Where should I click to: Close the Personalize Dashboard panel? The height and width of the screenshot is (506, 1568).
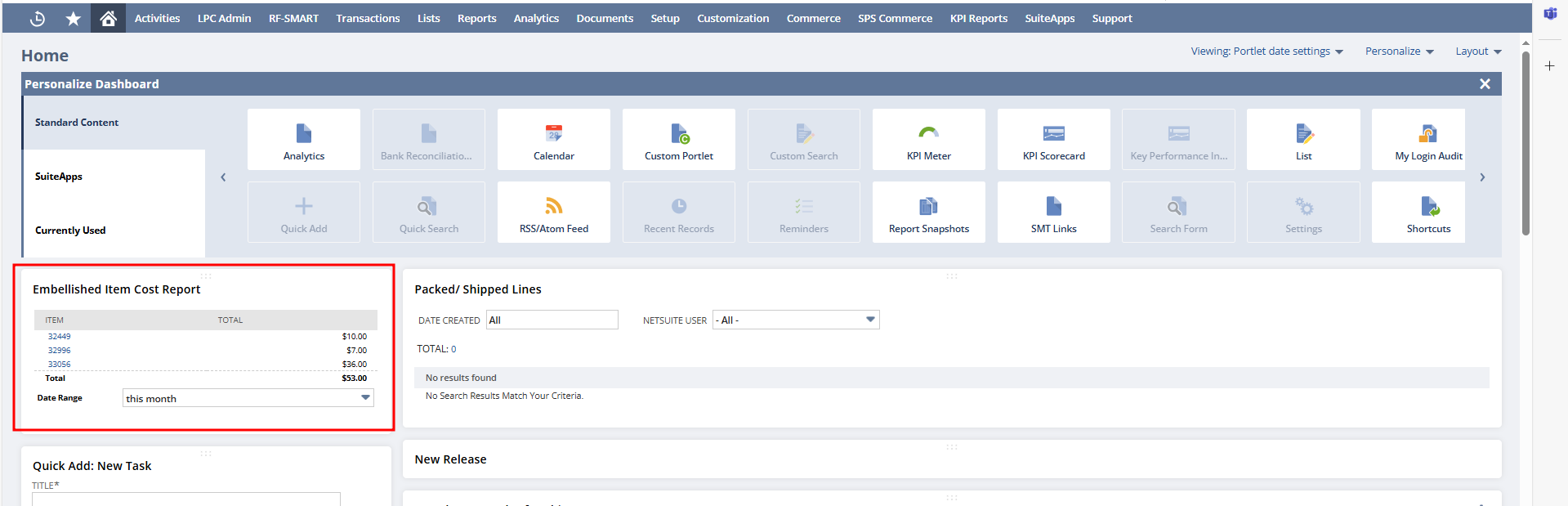pos(1485,84)
